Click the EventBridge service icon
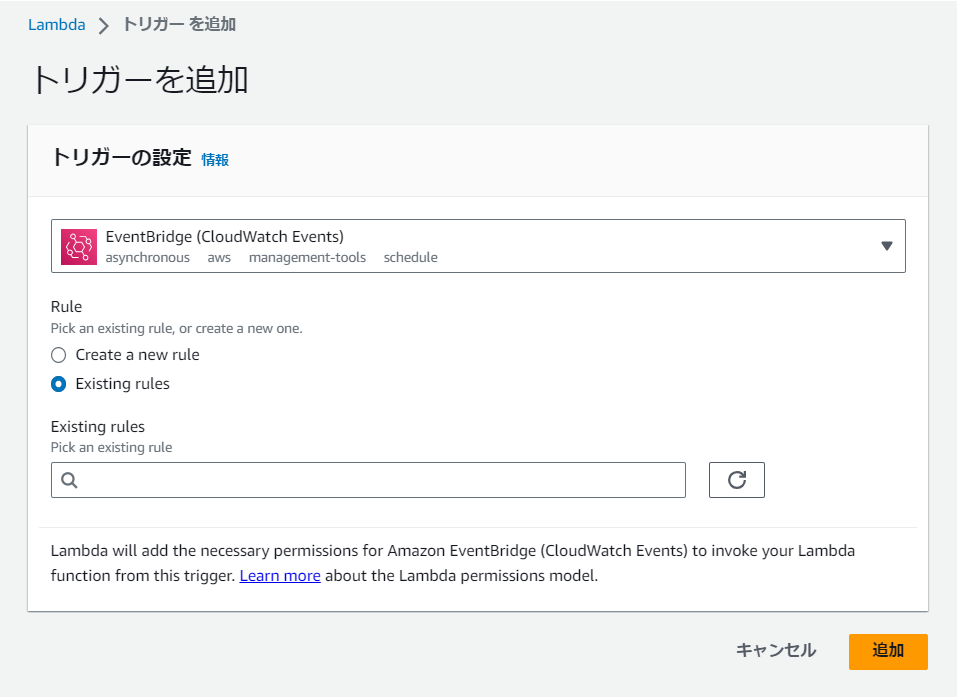This screenshot has height=697, width=957. 79,247
